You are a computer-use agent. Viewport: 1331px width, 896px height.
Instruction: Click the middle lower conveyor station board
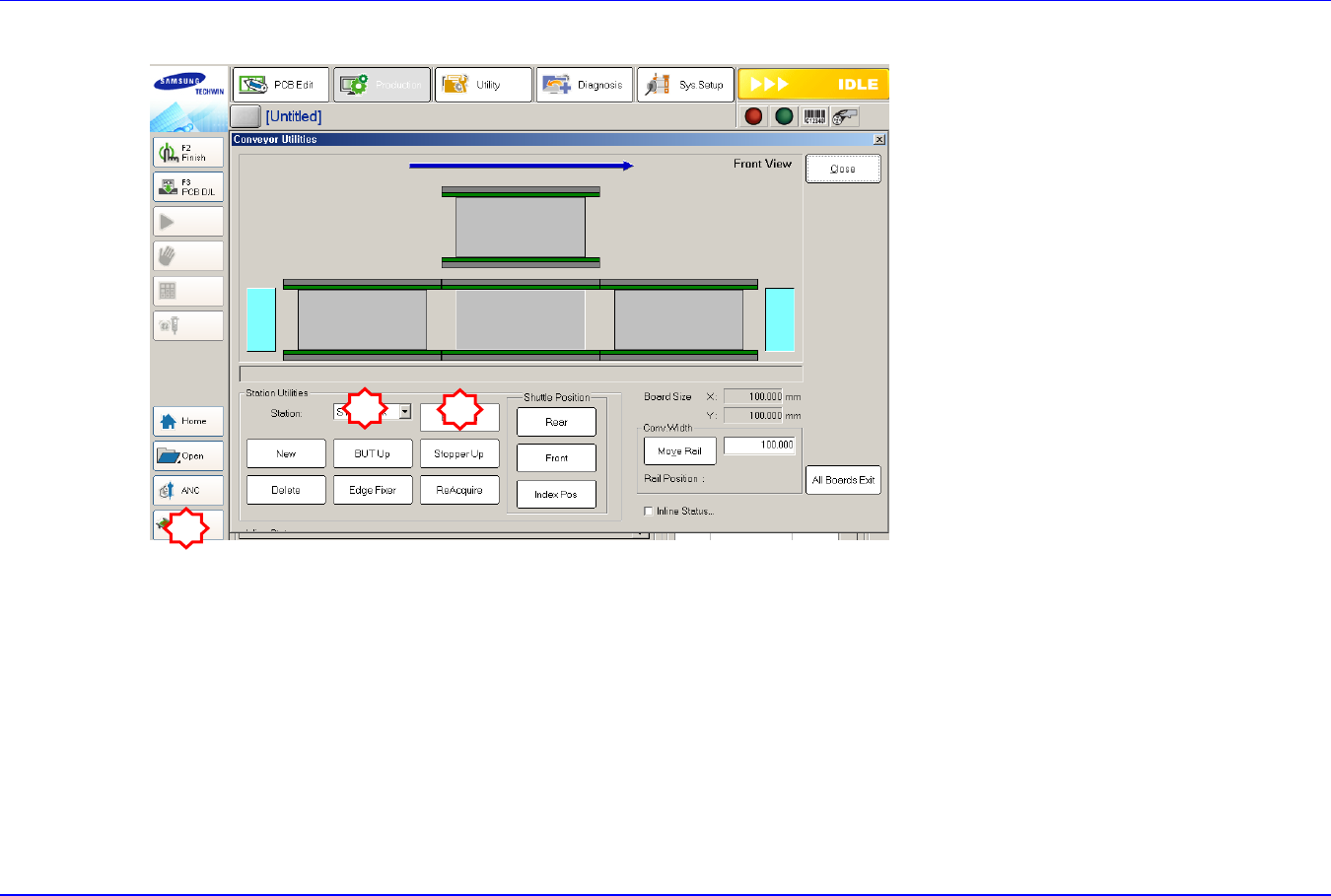coord(521,319)
